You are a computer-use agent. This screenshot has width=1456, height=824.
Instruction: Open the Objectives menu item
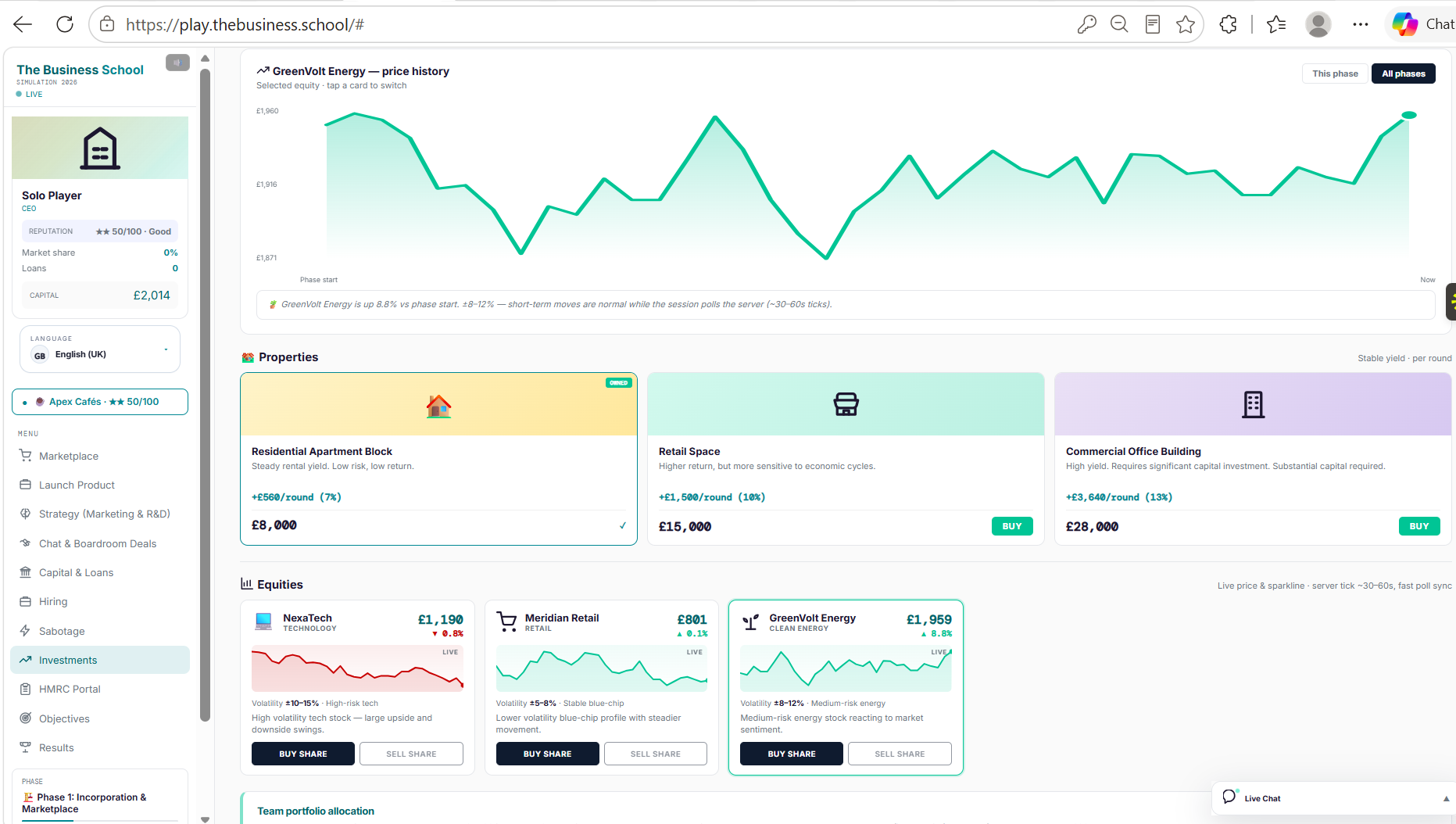(x=100, y=718)
